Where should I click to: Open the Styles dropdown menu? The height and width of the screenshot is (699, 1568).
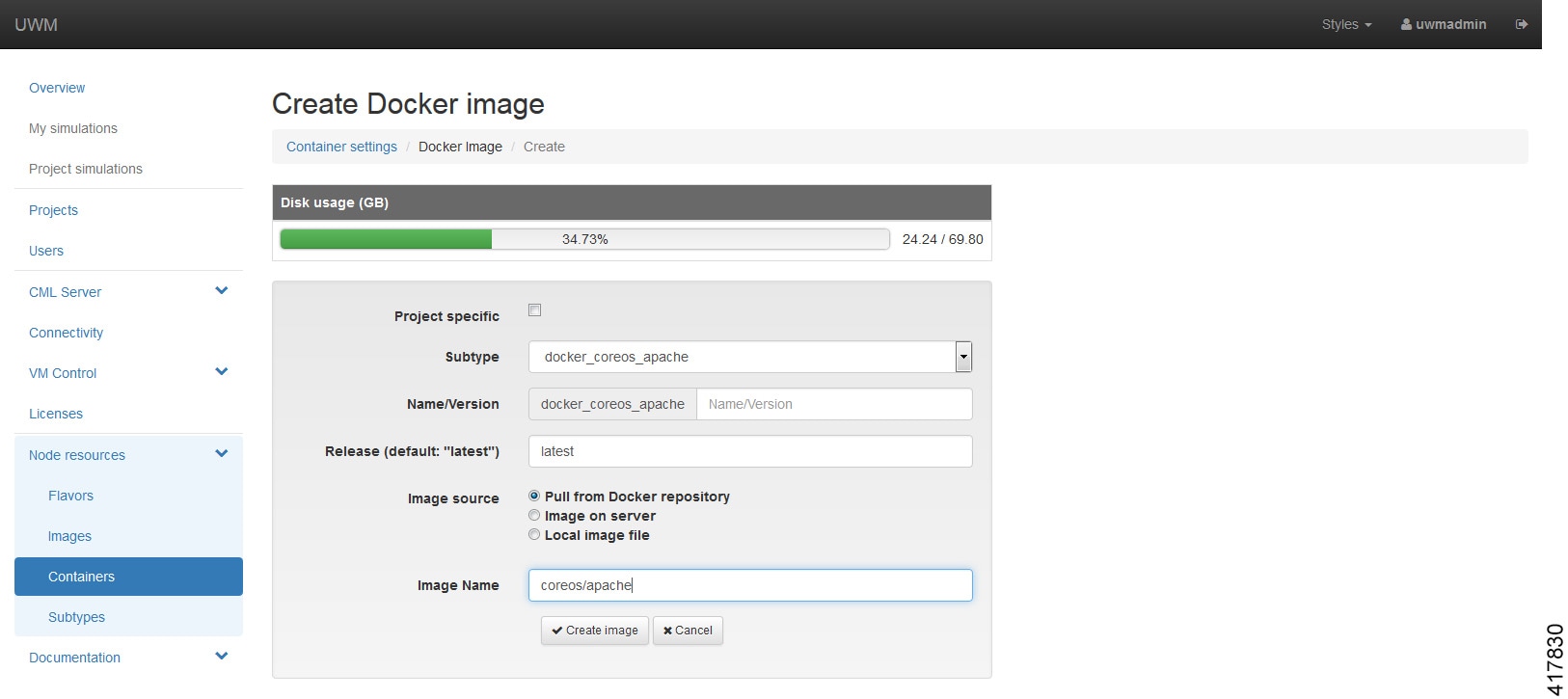click(x=1346, y=24)
